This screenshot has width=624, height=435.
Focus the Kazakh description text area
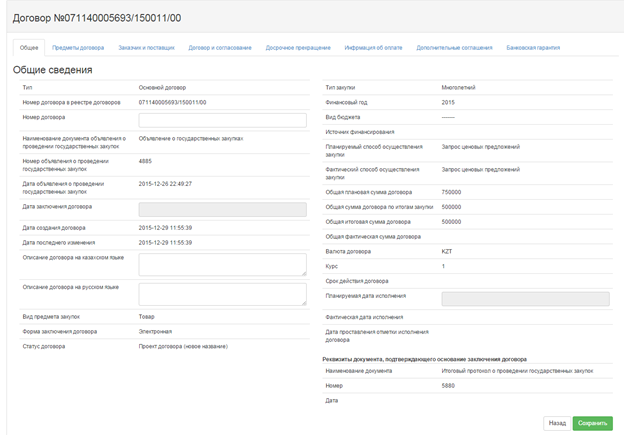click(x=222, y=265)
